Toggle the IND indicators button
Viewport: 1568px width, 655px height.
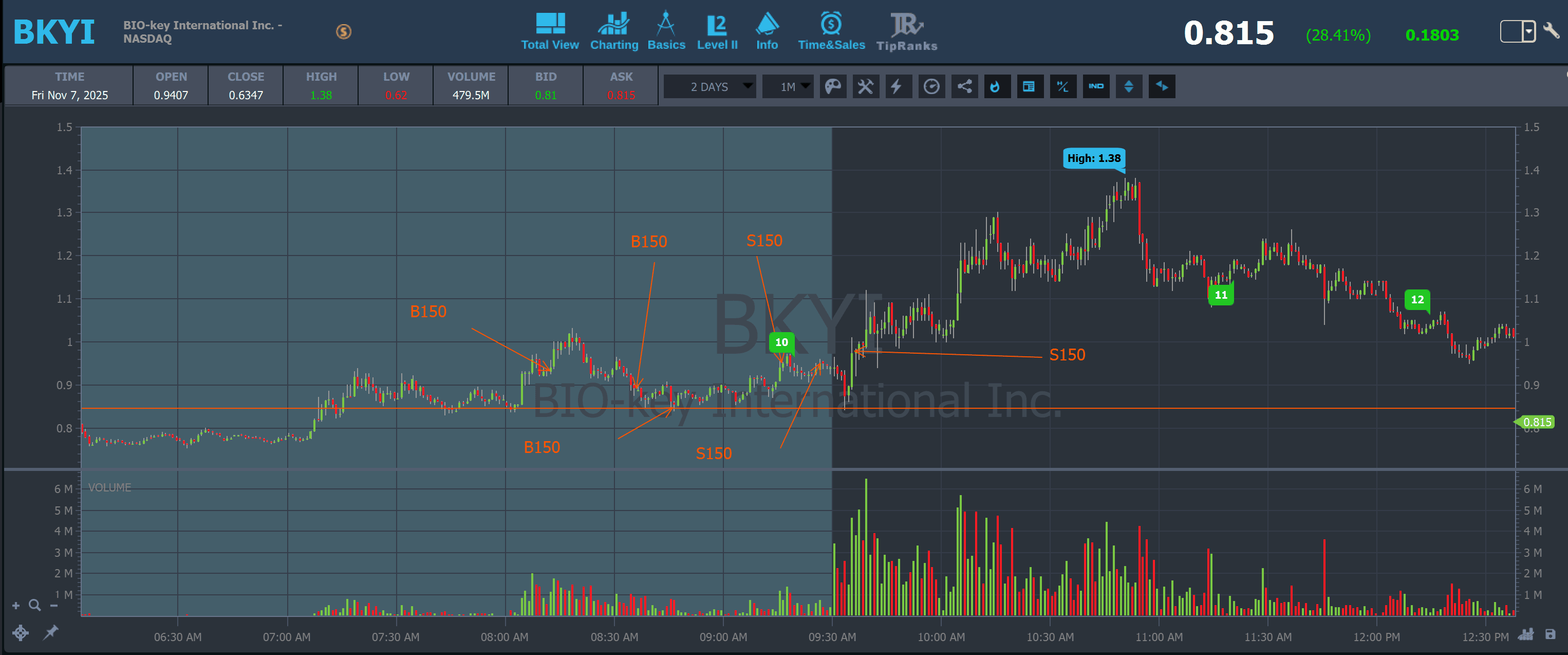(x=1096, y=86)
